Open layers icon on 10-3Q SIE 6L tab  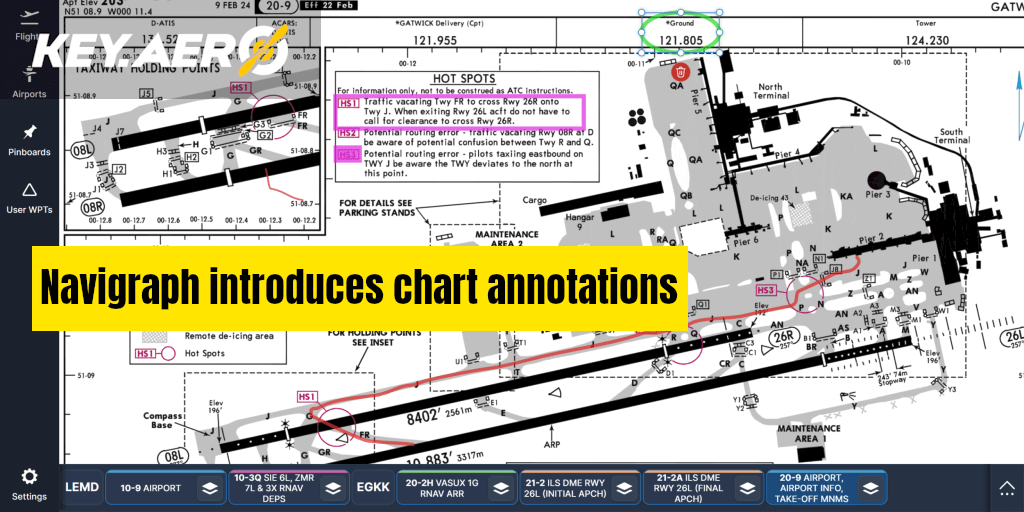click(x=334, y=488)
